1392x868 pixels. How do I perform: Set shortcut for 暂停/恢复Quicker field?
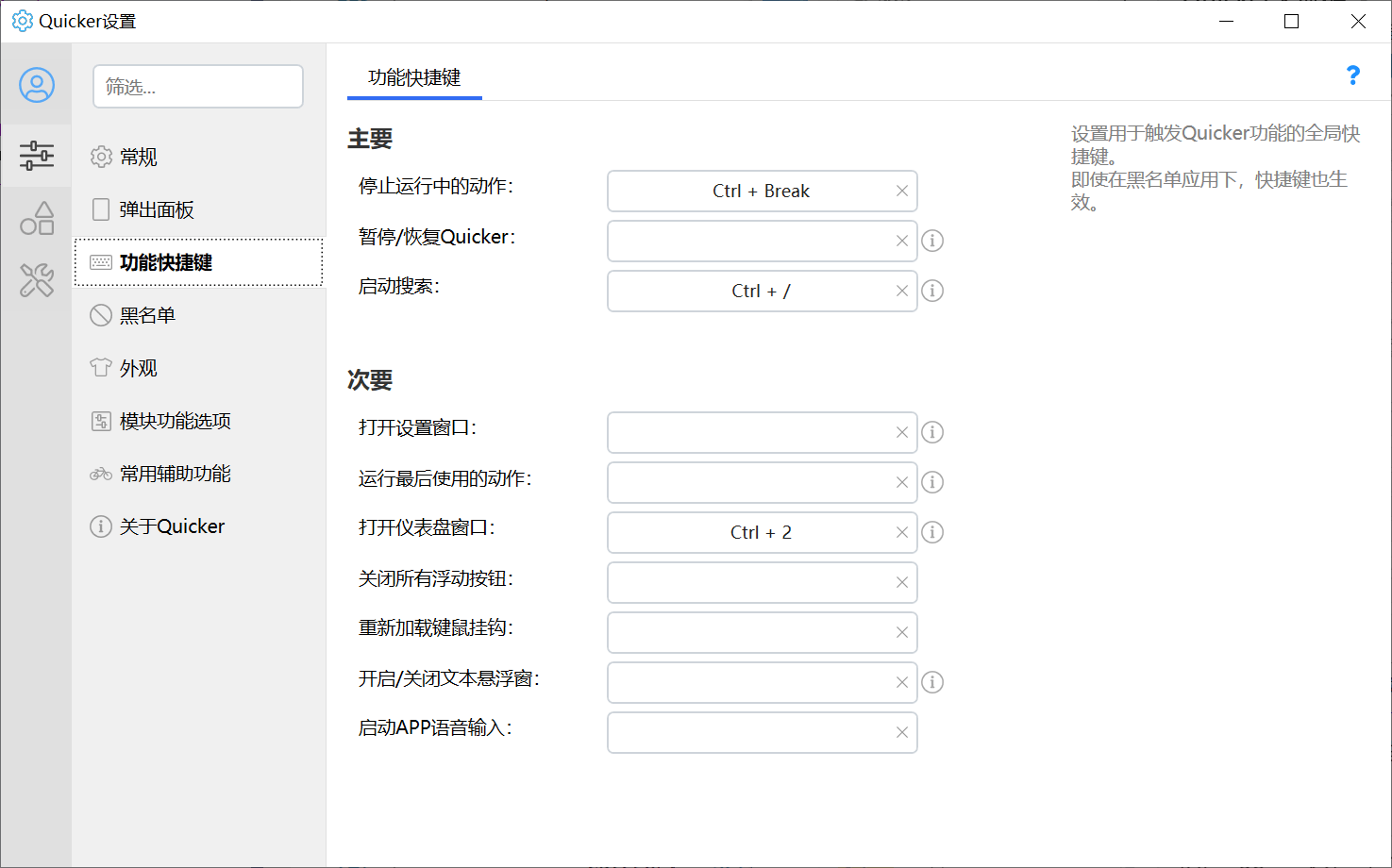[763, 241]
